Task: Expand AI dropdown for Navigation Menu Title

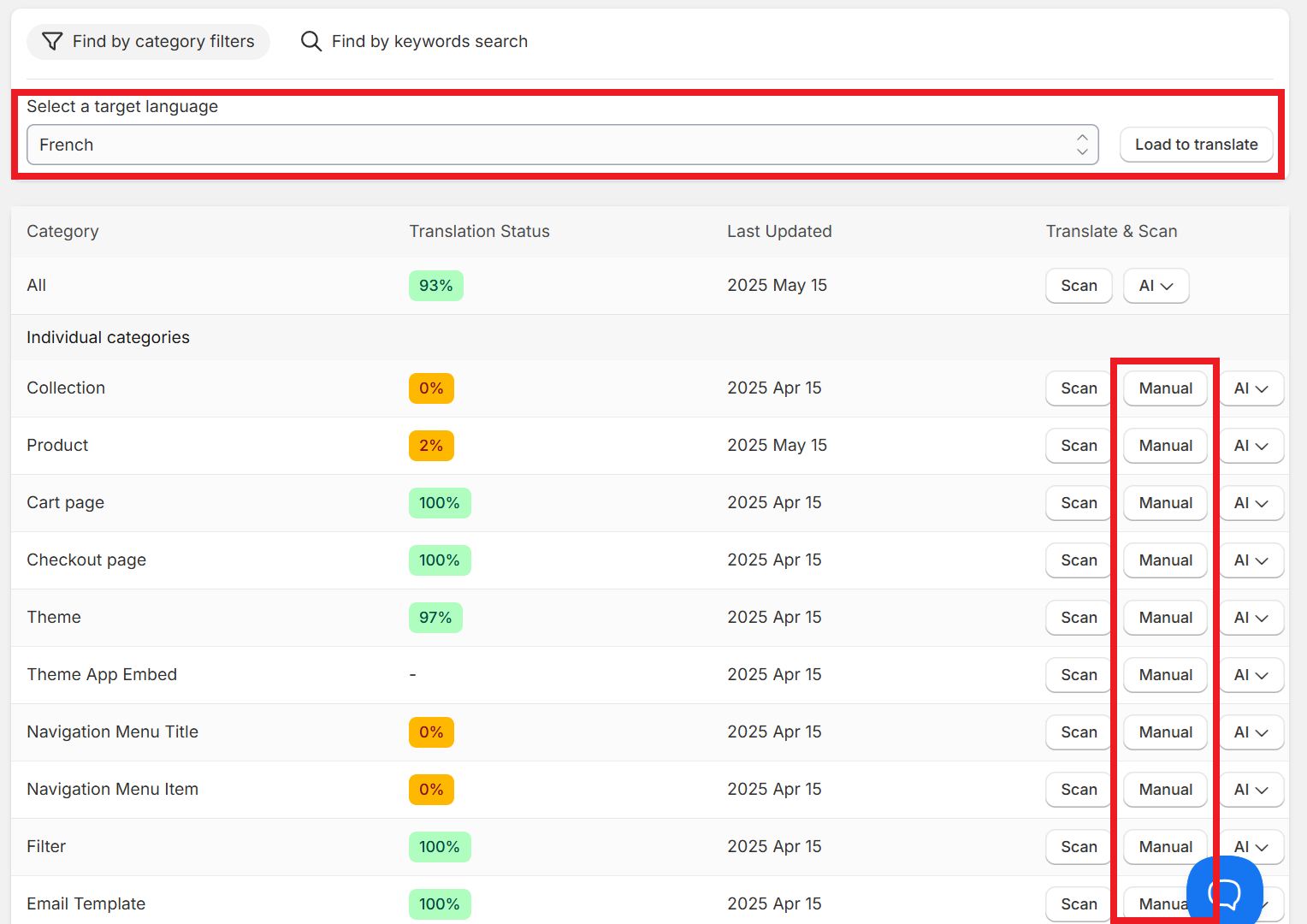Action: pos(1251,732)
